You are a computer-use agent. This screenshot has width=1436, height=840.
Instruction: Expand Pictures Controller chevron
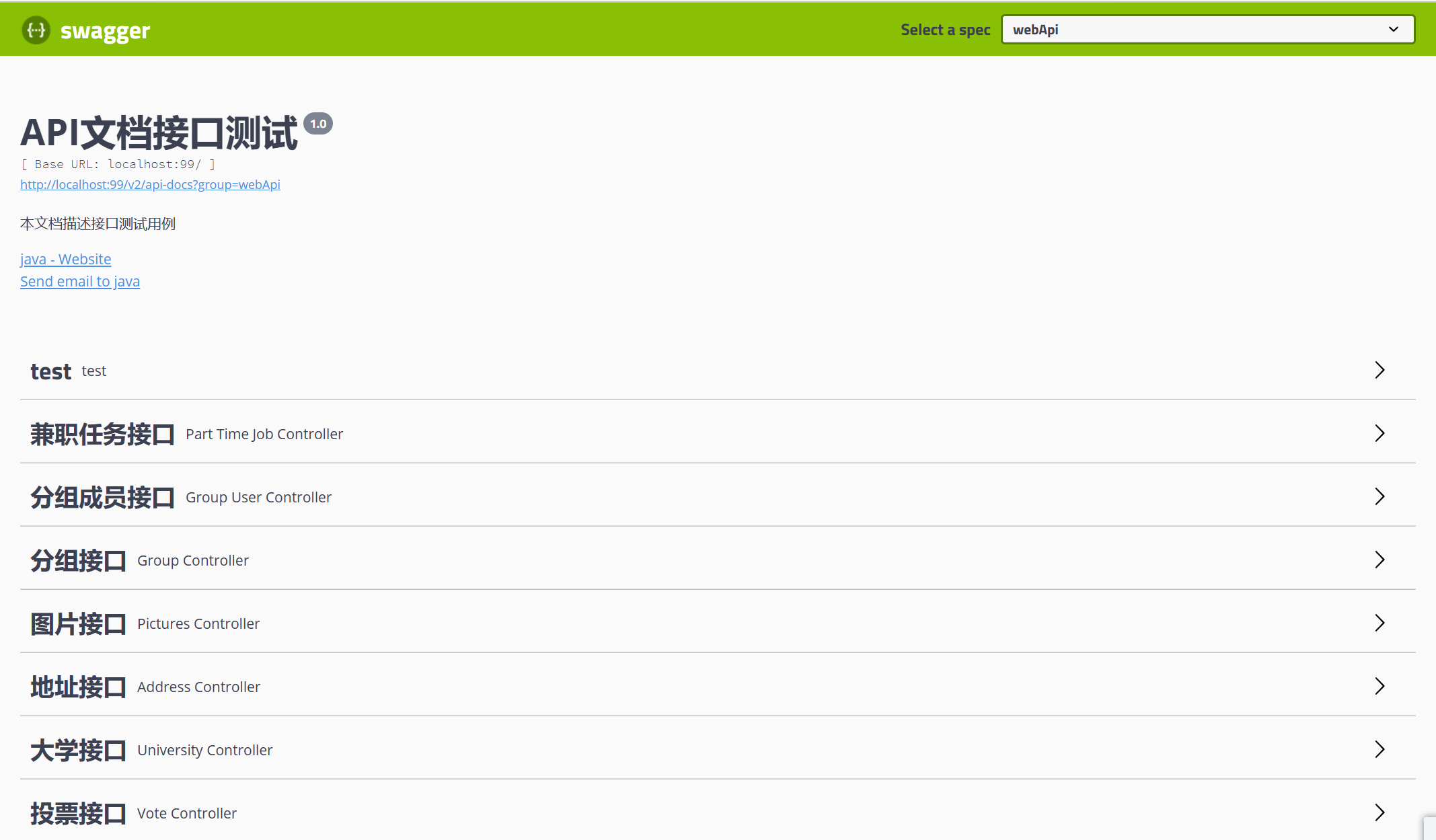click(x=1380, y=623)
